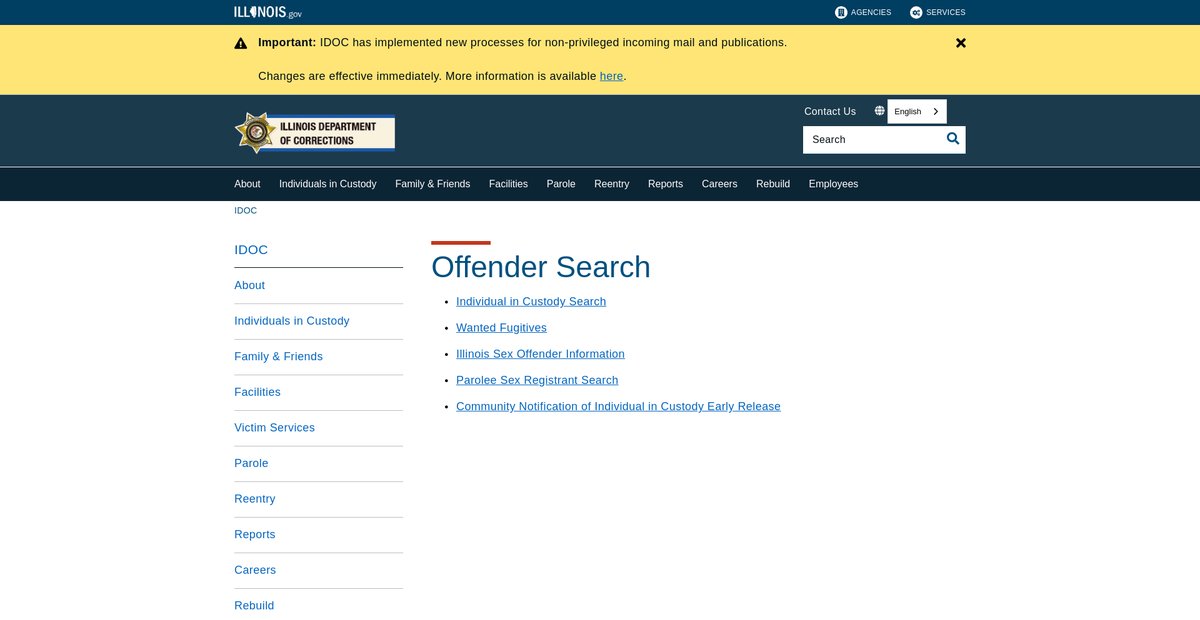Open the Employees navigation menu
Screen dimensions: 1200x620
coord(833,184)
